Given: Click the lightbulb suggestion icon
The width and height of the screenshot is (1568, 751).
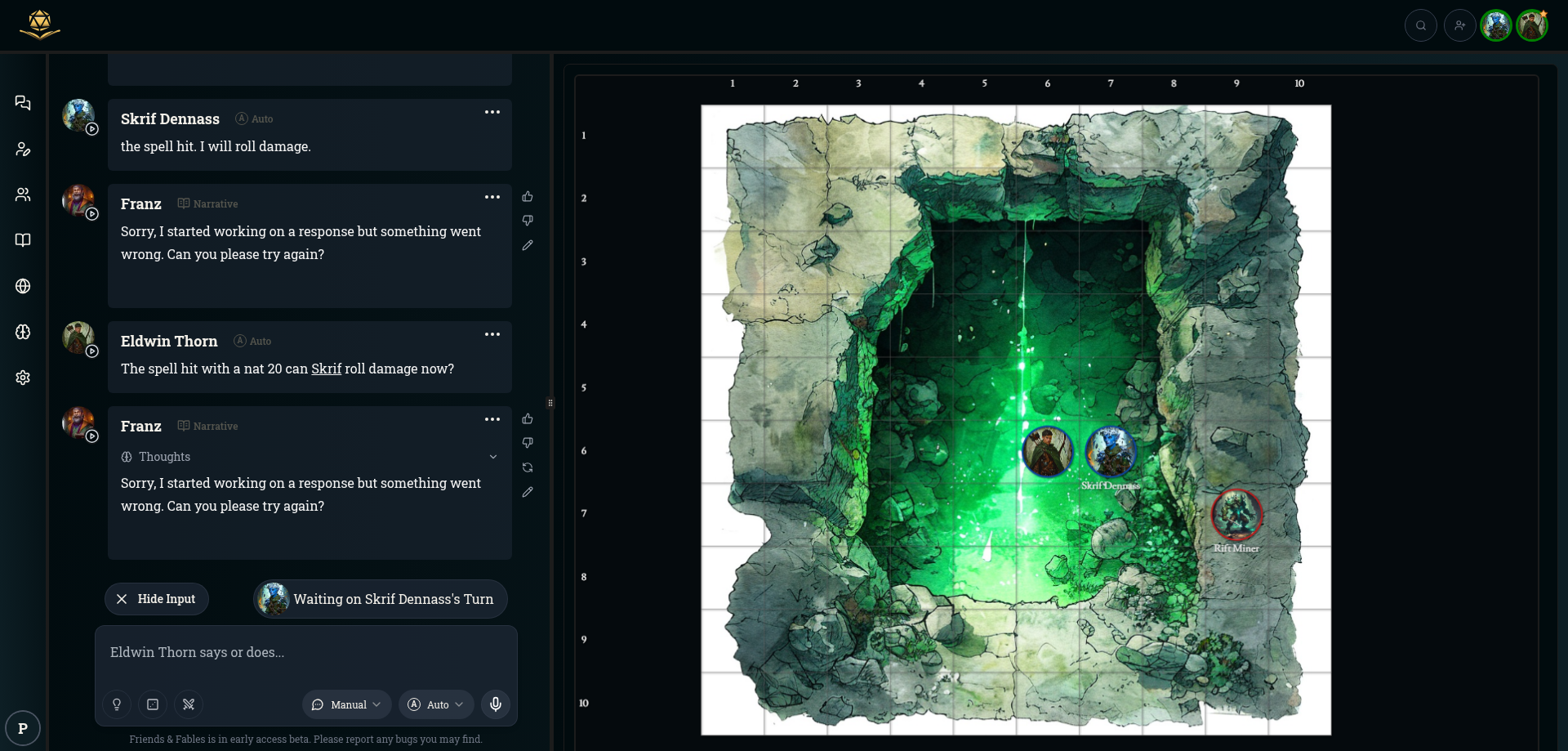Looking at the screenshot, I should tap(117, 704).
